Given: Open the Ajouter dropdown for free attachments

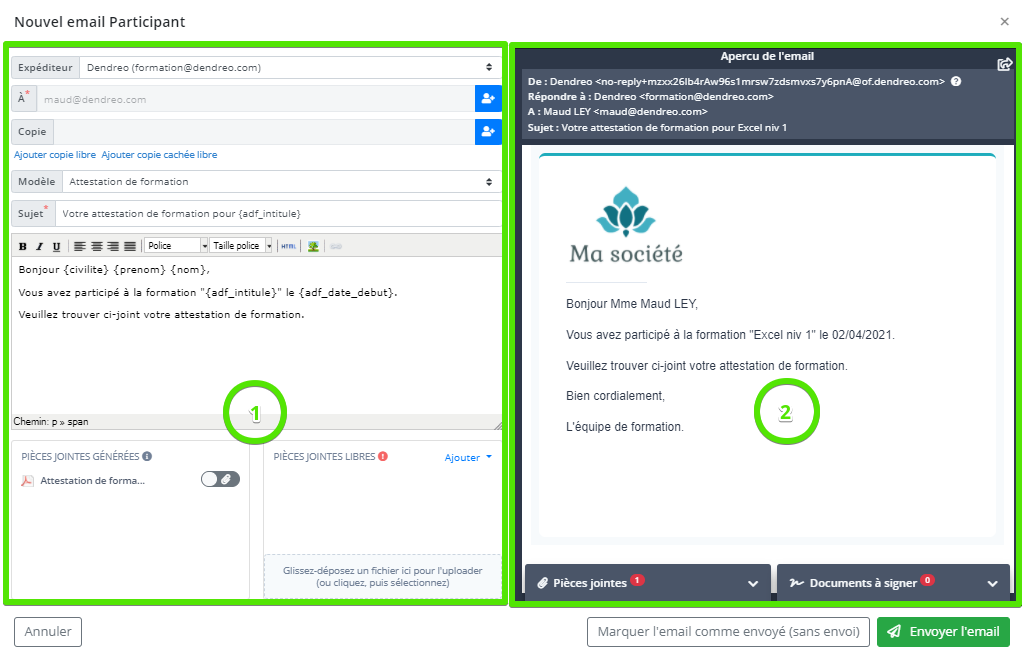Looking at the screenshot, I should click(x=468, y=458).
